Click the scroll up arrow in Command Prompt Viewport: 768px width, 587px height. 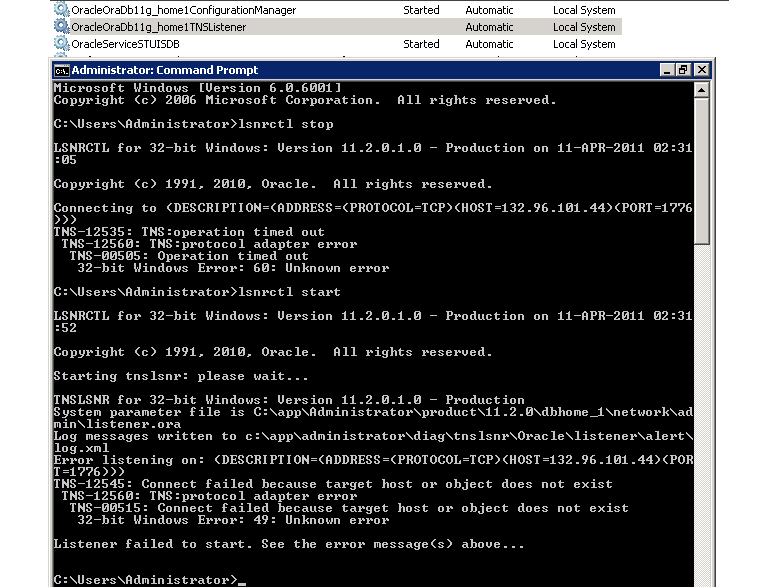702,90
